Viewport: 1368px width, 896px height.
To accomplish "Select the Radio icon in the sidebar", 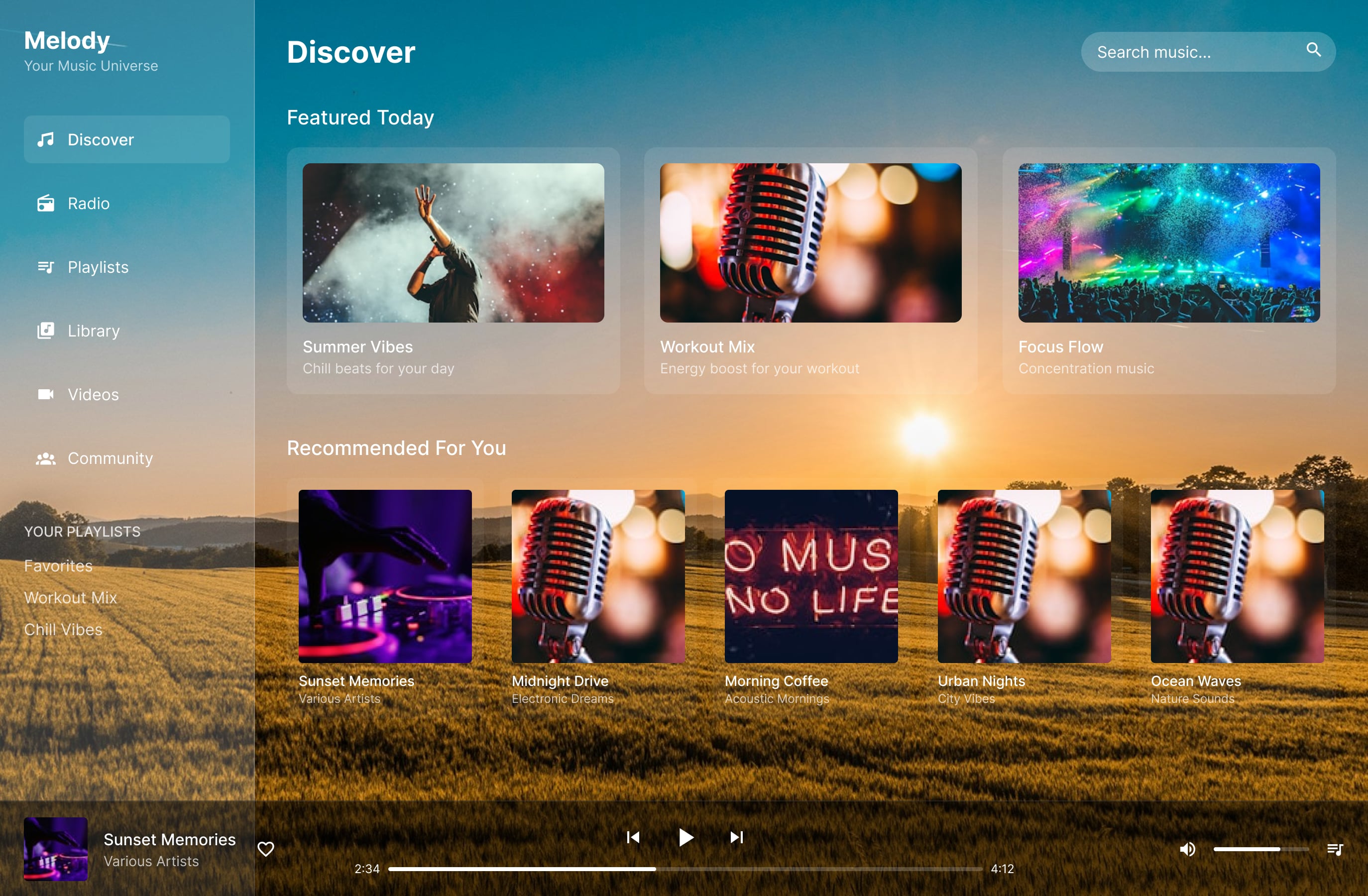I will click(x=46, y=203).
